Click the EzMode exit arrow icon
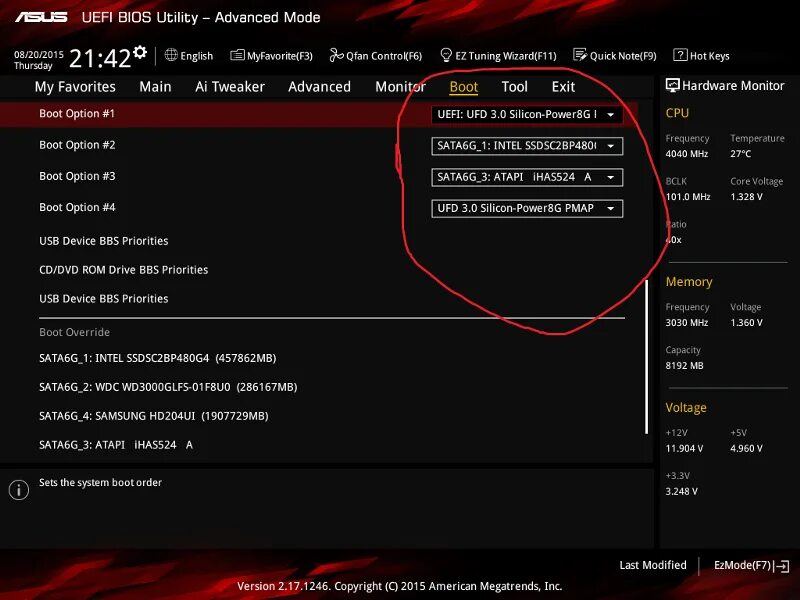The height and width of the screenshot is (600, 800). (782, 566)
